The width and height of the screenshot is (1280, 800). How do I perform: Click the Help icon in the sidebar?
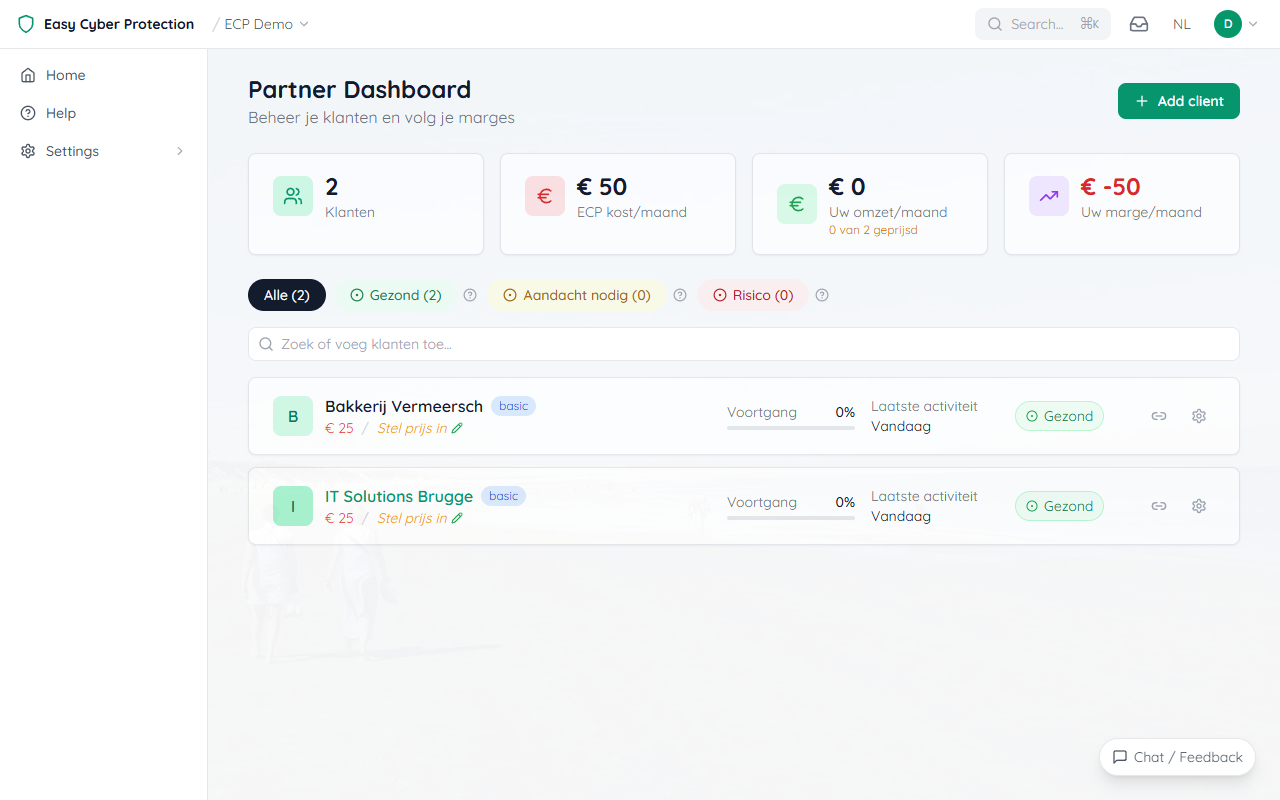click(x=27, y=112)
